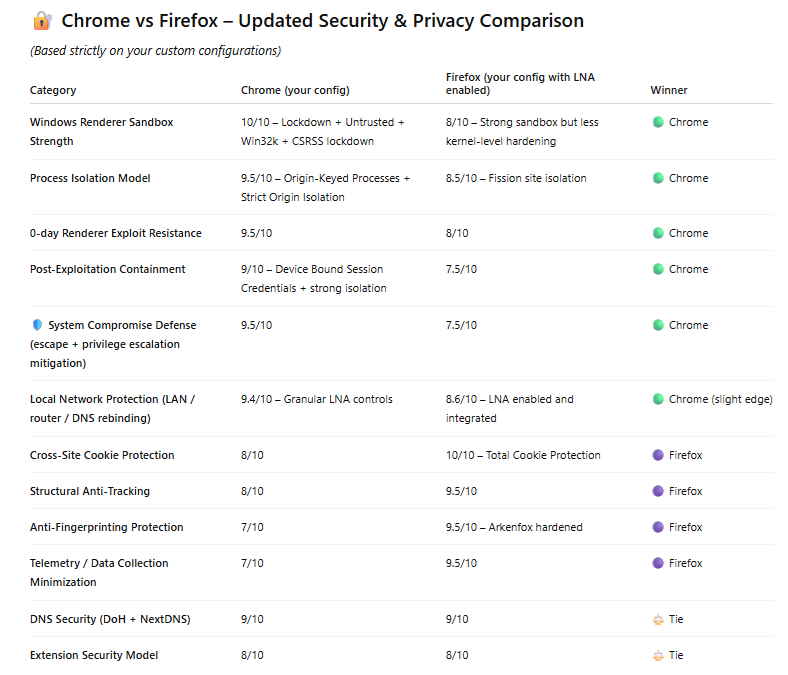
Task: Click the italic "Based strictly on your custom configurations" subtitle
Action: pyautogui.click(x=155, y=51)
